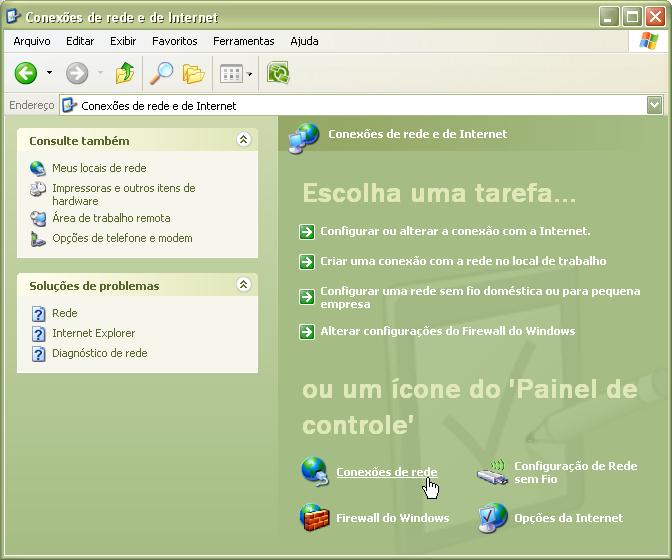Collapse the Consulte também panel

tap(243, 140)
